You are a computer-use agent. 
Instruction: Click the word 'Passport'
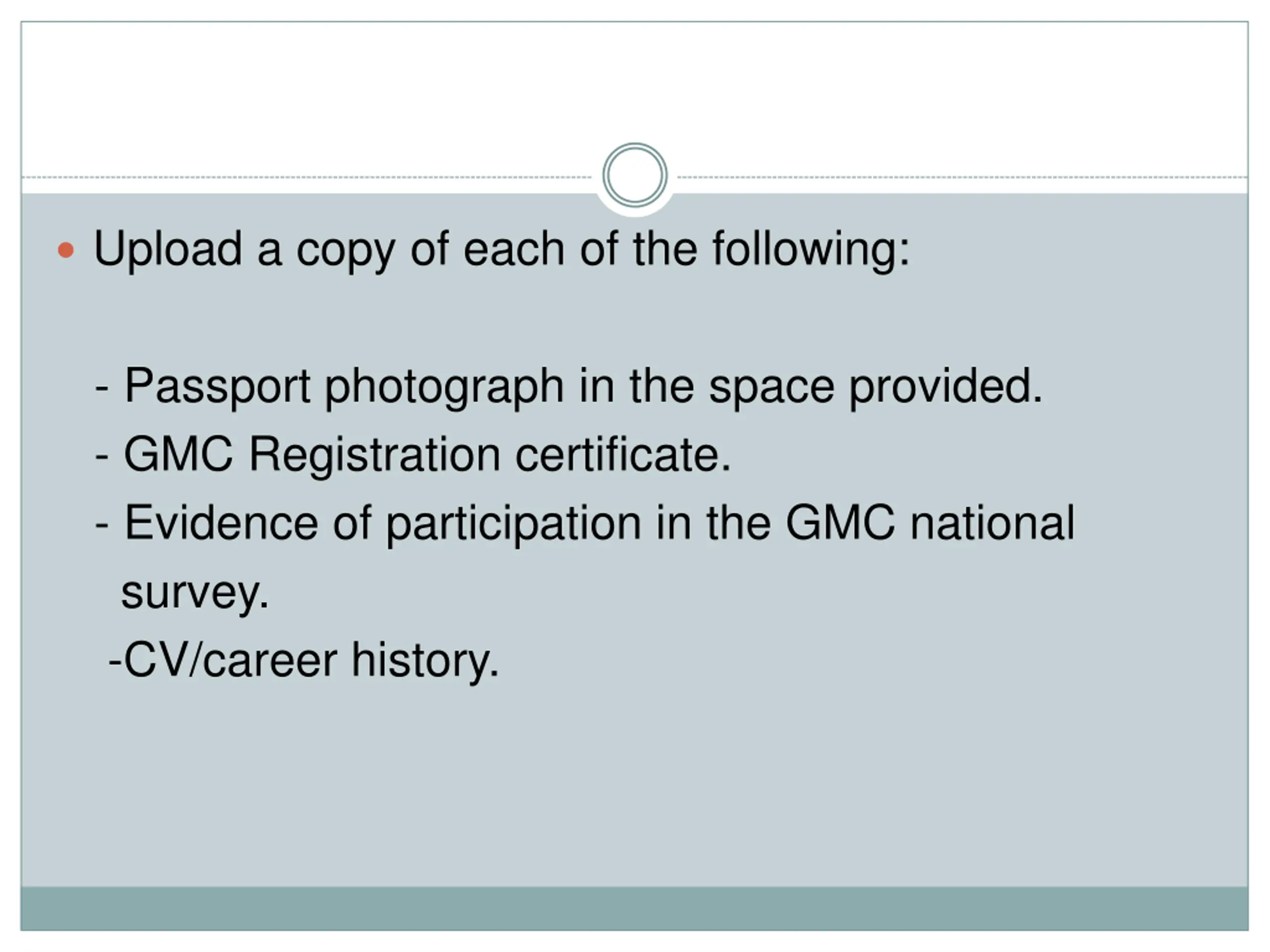(218, 387)
